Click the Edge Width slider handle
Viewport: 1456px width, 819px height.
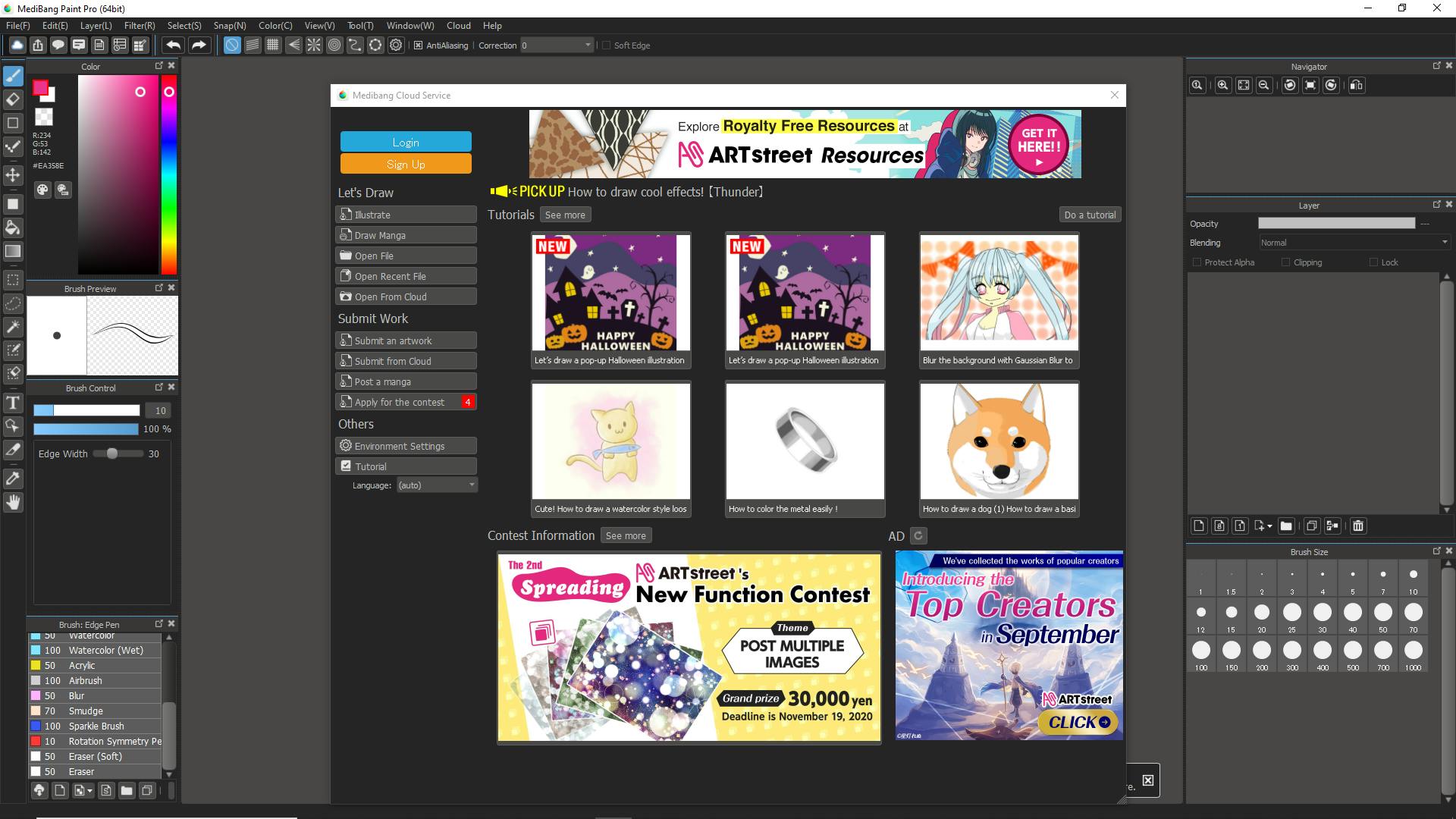point(112,453)
